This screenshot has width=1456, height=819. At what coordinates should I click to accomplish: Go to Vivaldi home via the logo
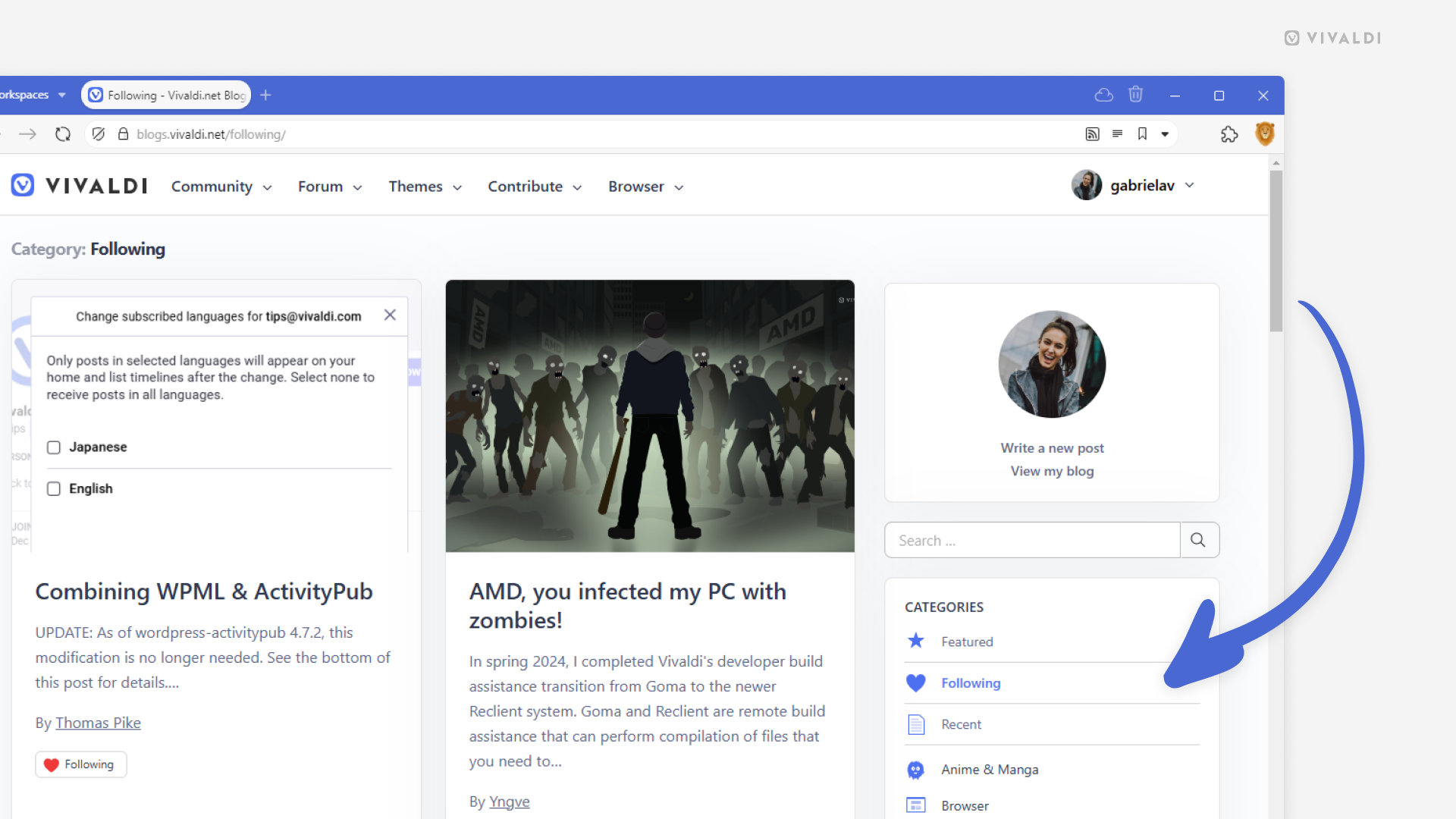(80, 186)
